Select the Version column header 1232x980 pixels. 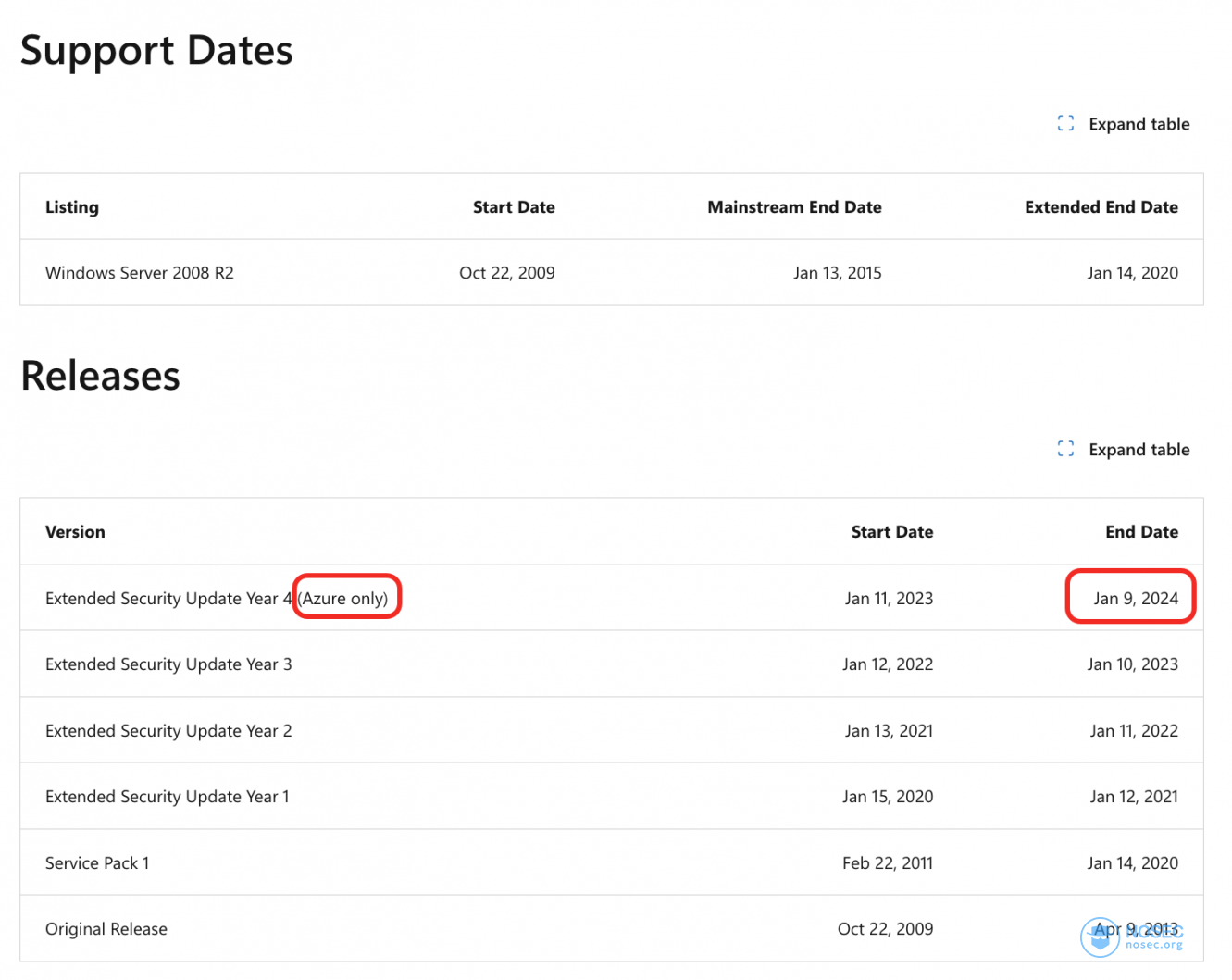[75, 532]
